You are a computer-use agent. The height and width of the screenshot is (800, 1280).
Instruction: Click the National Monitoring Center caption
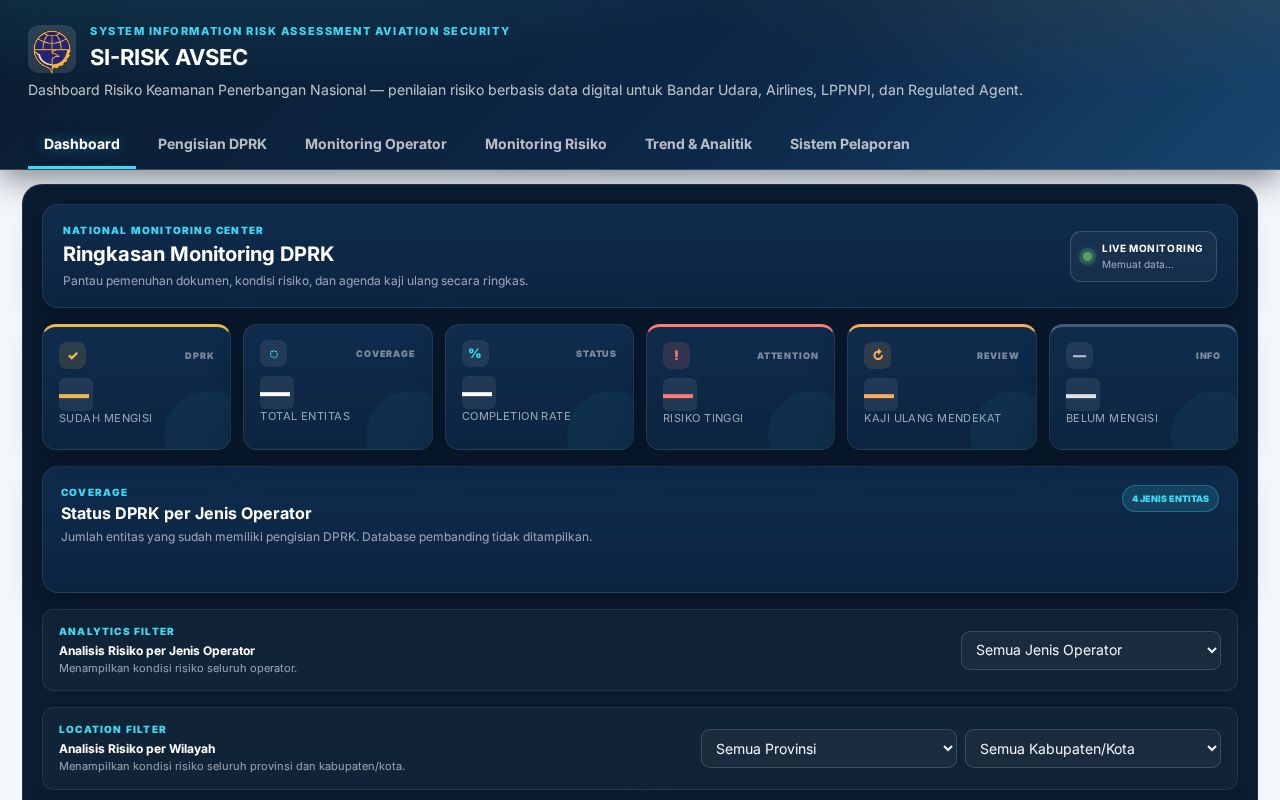pyautogui.click(x=163, y=230)
